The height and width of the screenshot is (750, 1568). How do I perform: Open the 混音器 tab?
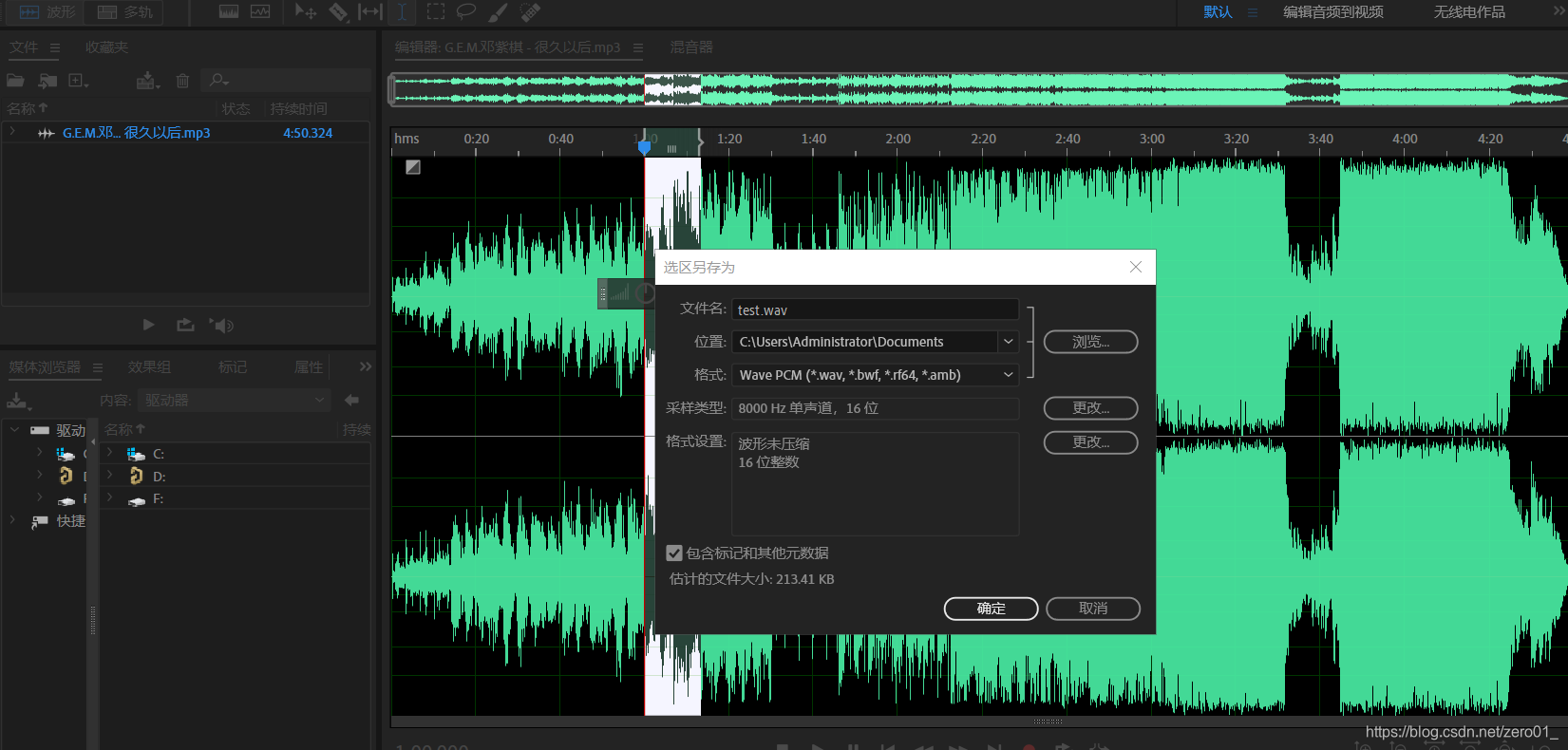point(691,47)
